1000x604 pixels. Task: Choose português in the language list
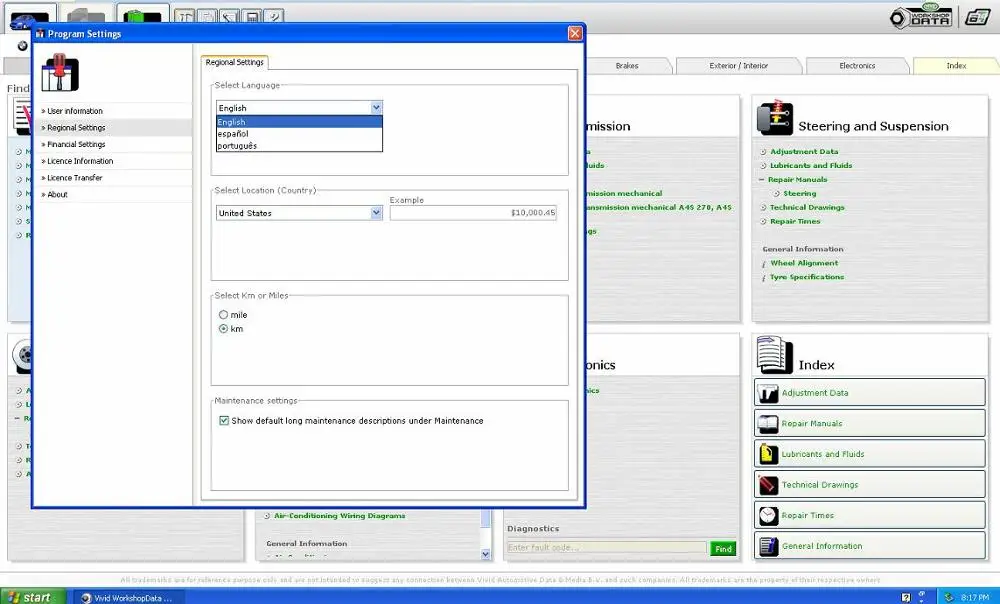coord(299,145)
